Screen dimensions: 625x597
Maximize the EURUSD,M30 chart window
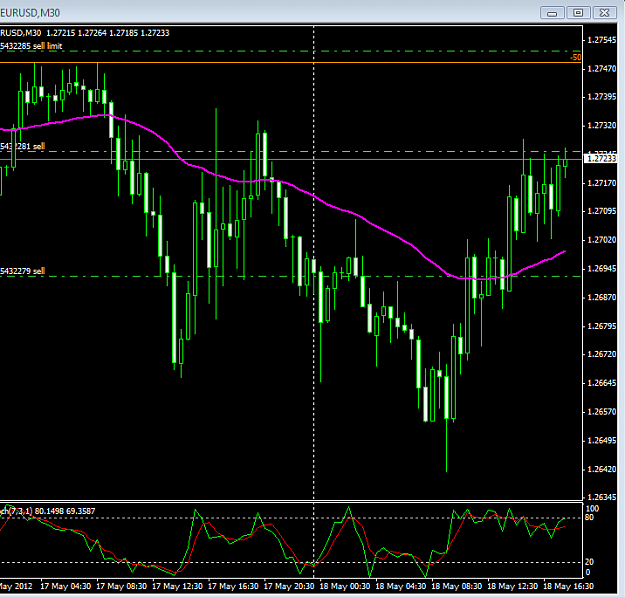coord(578,13)
